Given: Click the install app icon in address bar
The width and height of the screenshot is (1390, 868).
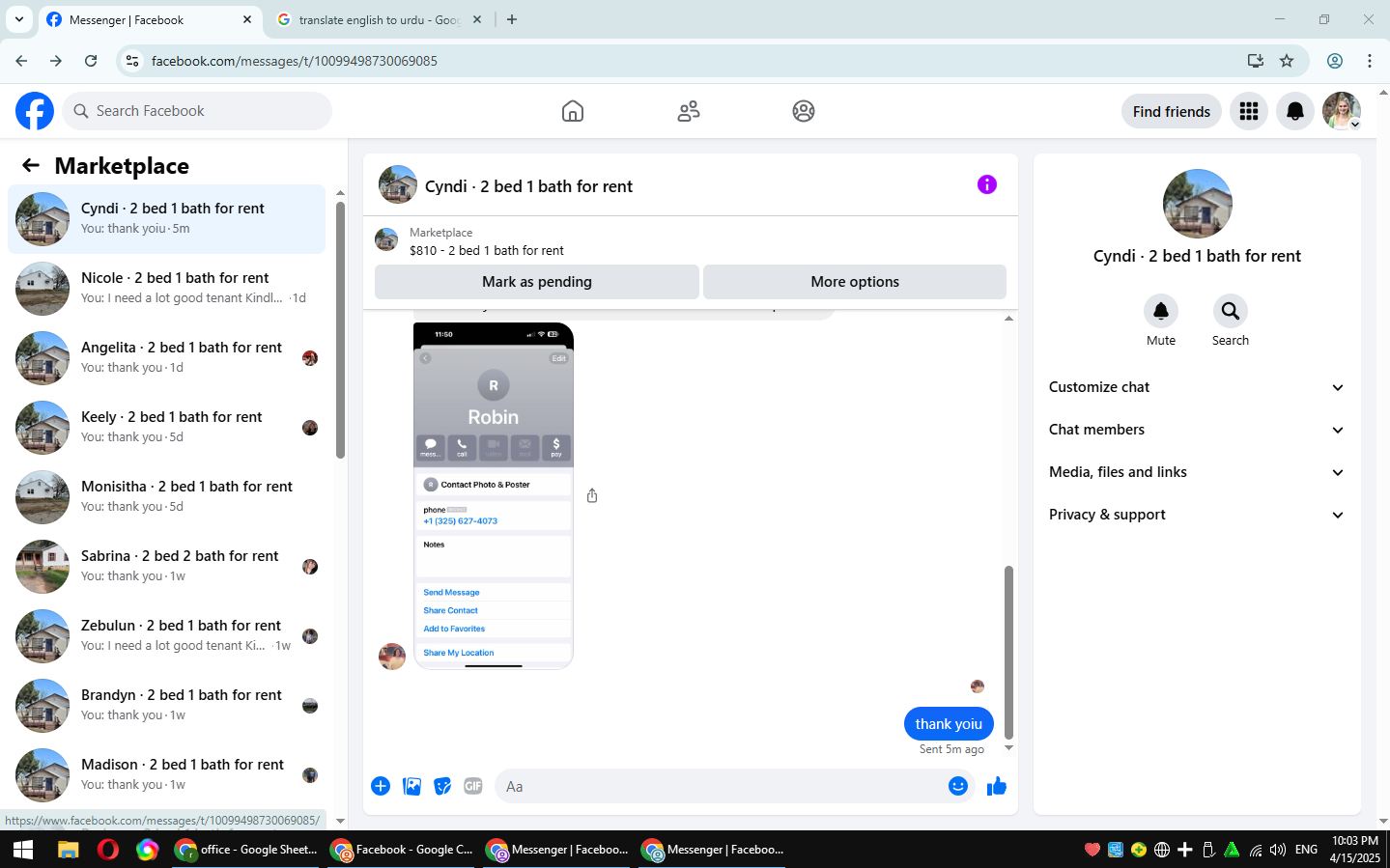Looking at the screenshot, I should (x=1256, y=61).
